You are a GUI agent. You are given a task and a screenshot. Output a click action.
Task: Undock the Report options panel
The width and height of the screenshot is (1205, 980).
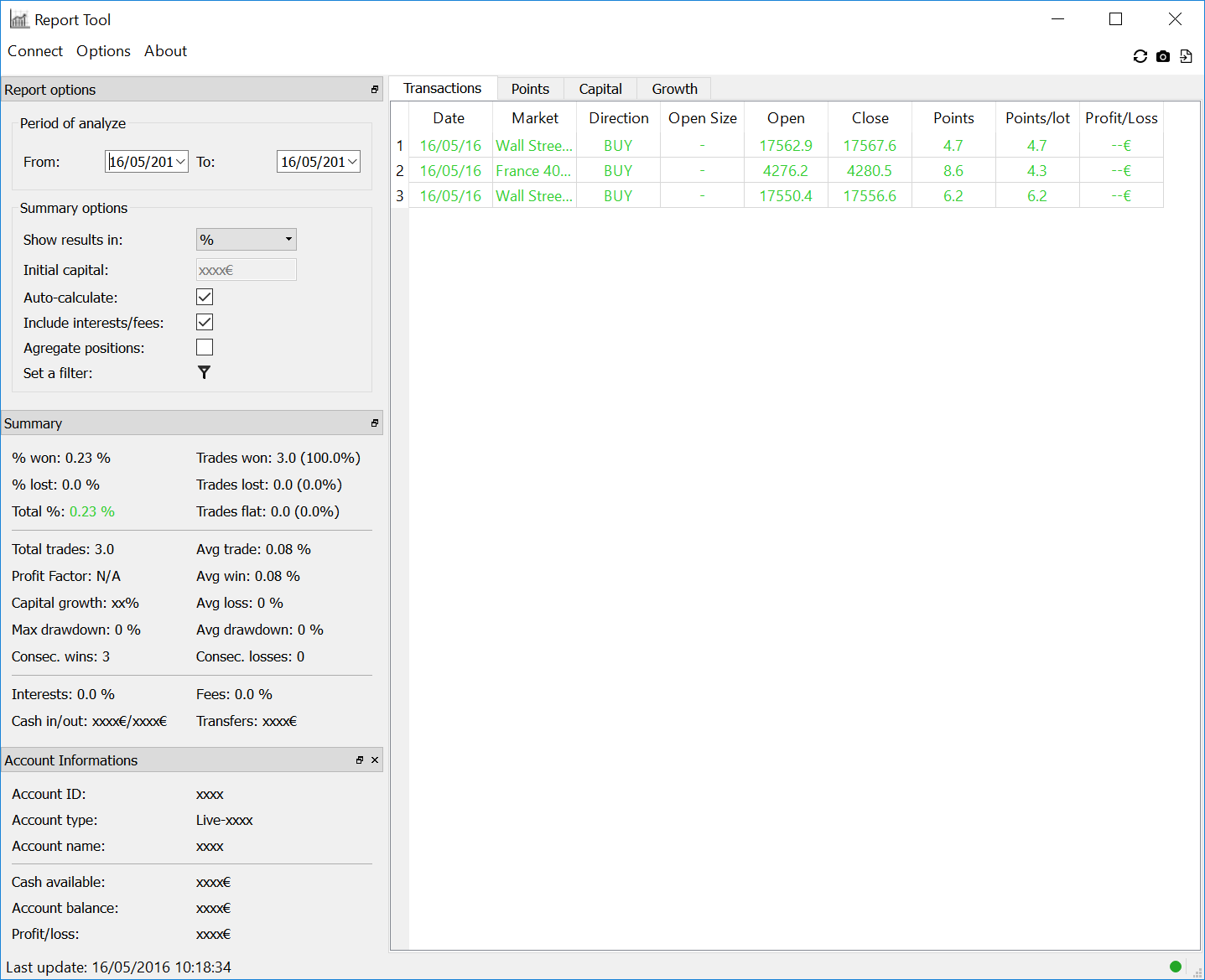click(x=375, y=89)
